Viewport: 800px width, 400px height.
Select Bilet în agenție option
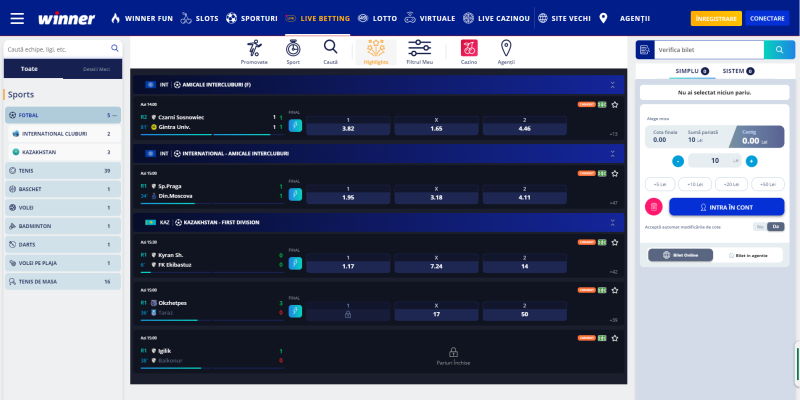pos(748,255)
